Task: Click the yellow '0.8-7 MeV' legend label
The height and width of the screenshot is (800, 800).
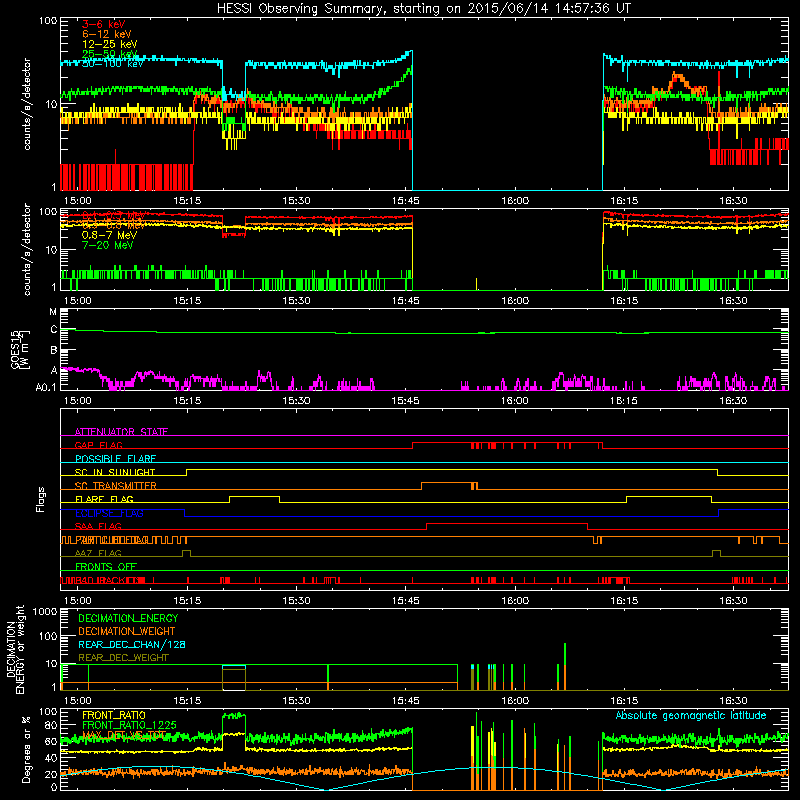Action: click(x=109, y=235)
